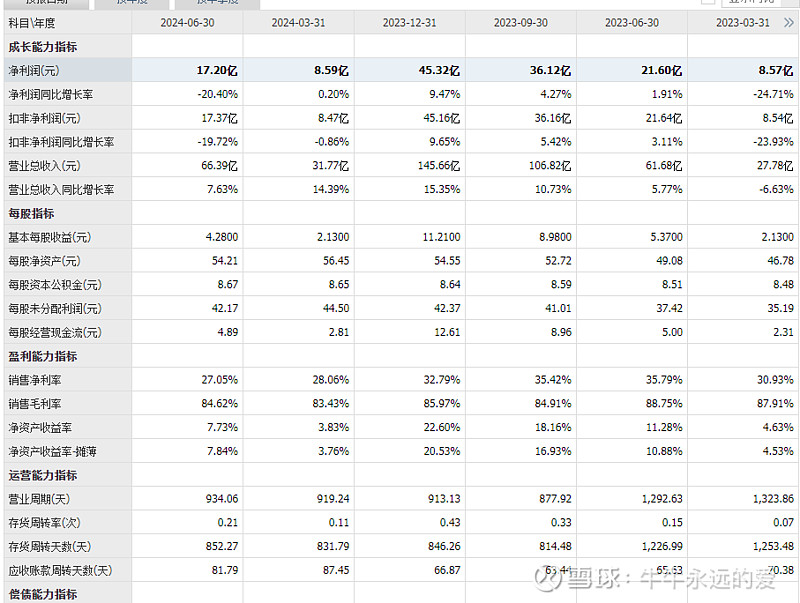Select the 存货周转天数(天) row label
This screenshot has width=800, height=603.
point(50,547)
